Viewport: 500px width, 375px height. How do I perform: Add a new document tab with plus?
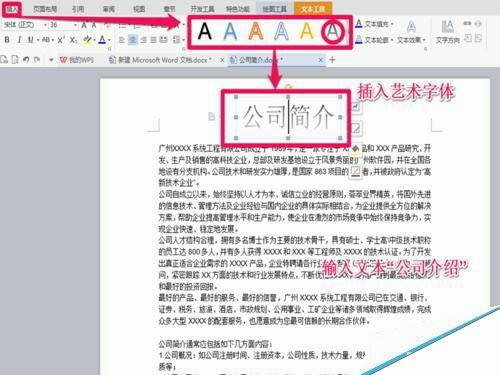point(332,60)
